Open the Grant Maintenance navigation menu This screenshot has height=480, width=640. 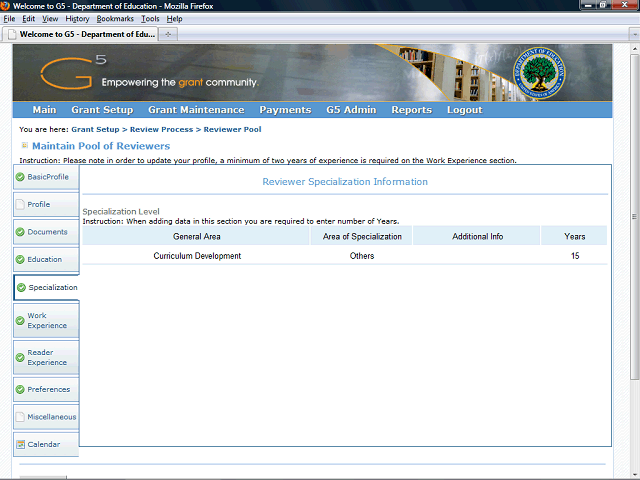click(195, 110)
